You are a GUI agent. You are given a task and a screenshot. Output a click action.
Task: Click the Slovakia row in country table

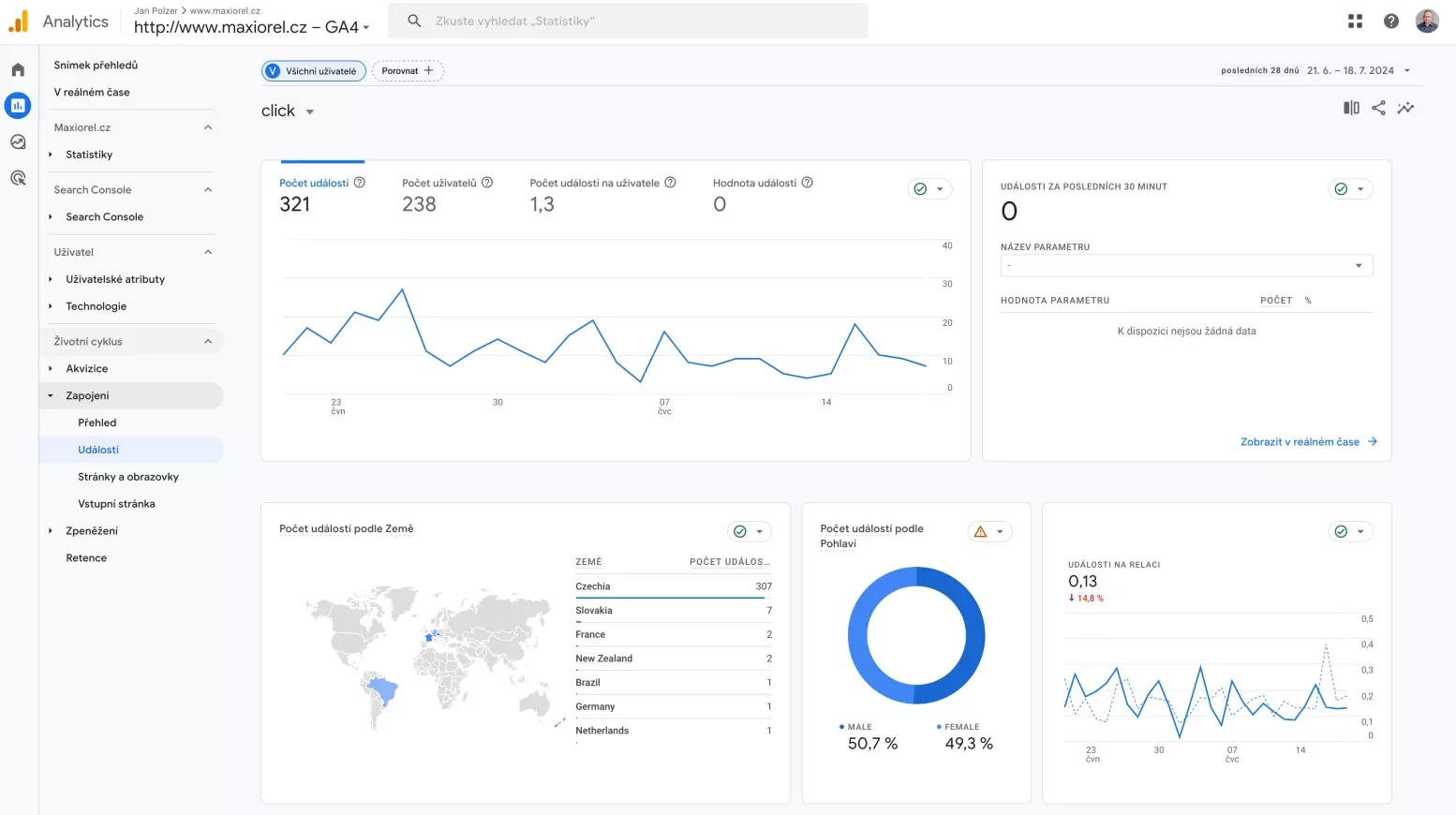[x=674, y=611]
